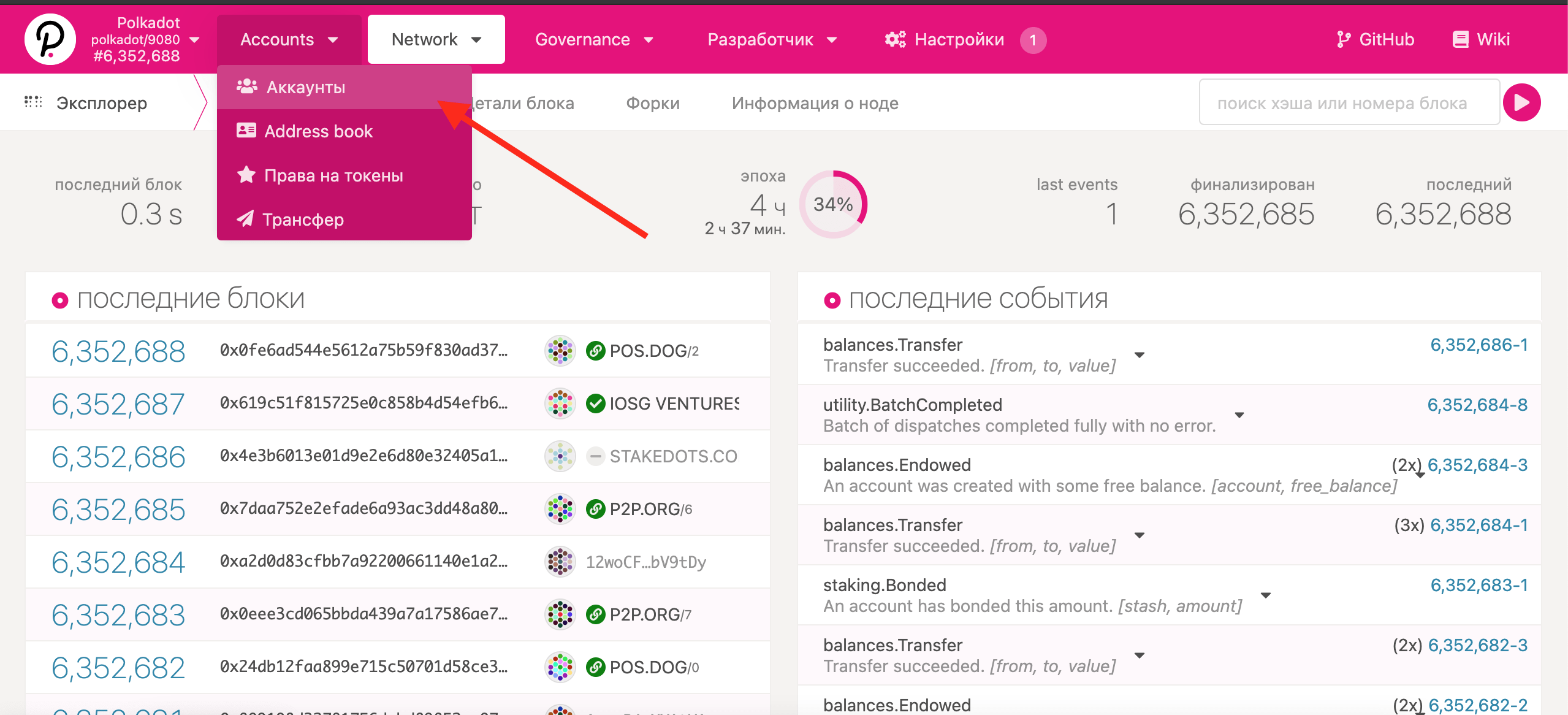Click the green verified badge for IOSG VENTURES
Viewport: 1568px width, 715px height.
pos(595,403)
